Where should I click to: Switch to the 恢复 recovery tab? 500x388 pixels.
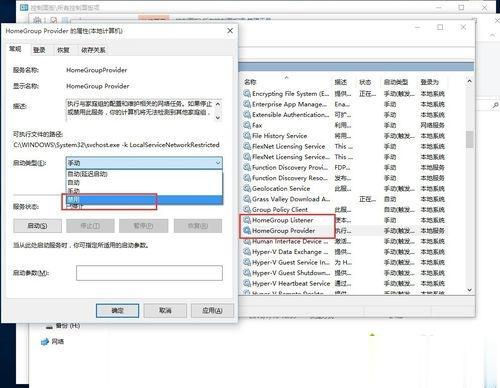point(63,50)
